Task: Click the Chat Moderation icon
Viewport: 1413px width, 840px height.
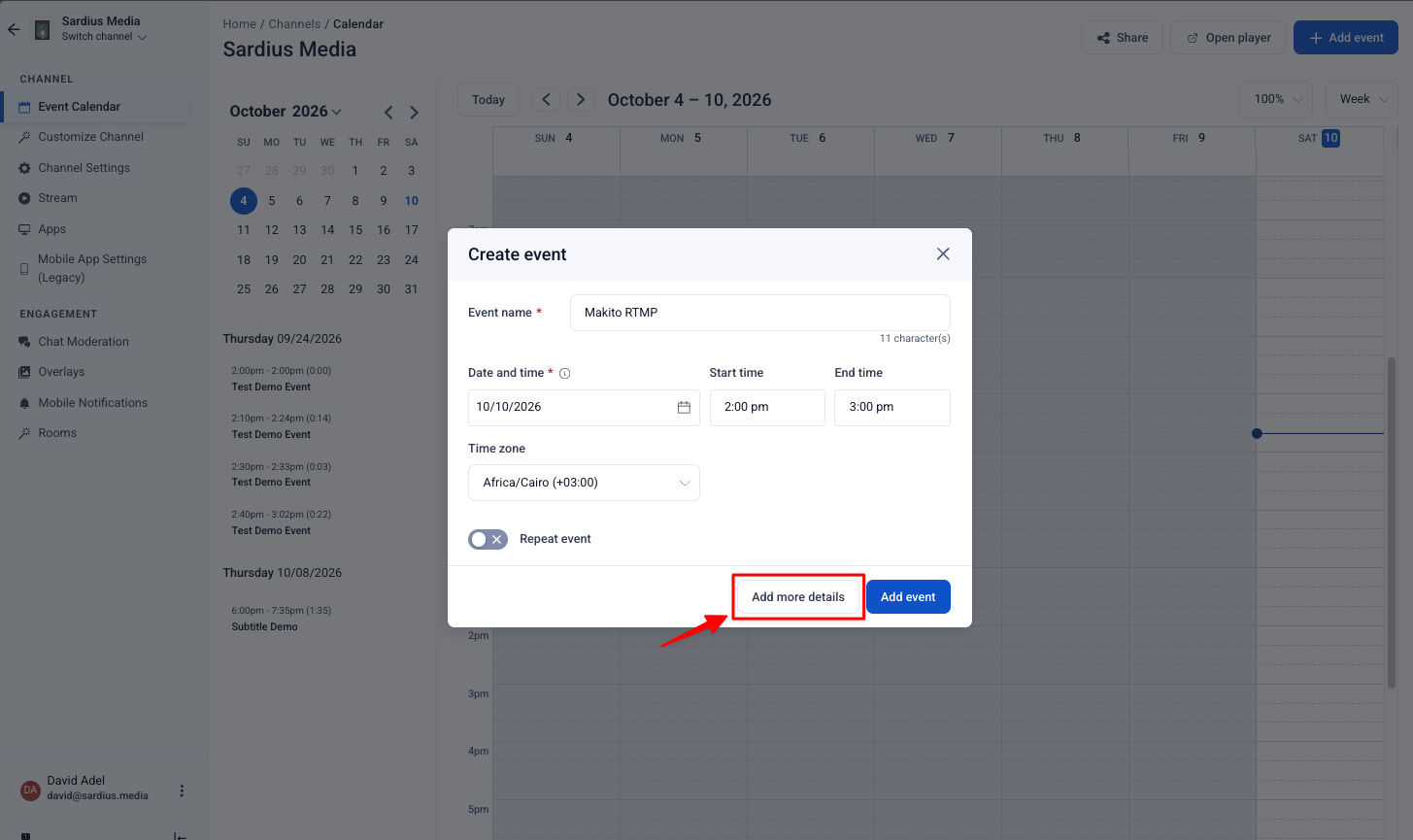Action: pos(24,342)
